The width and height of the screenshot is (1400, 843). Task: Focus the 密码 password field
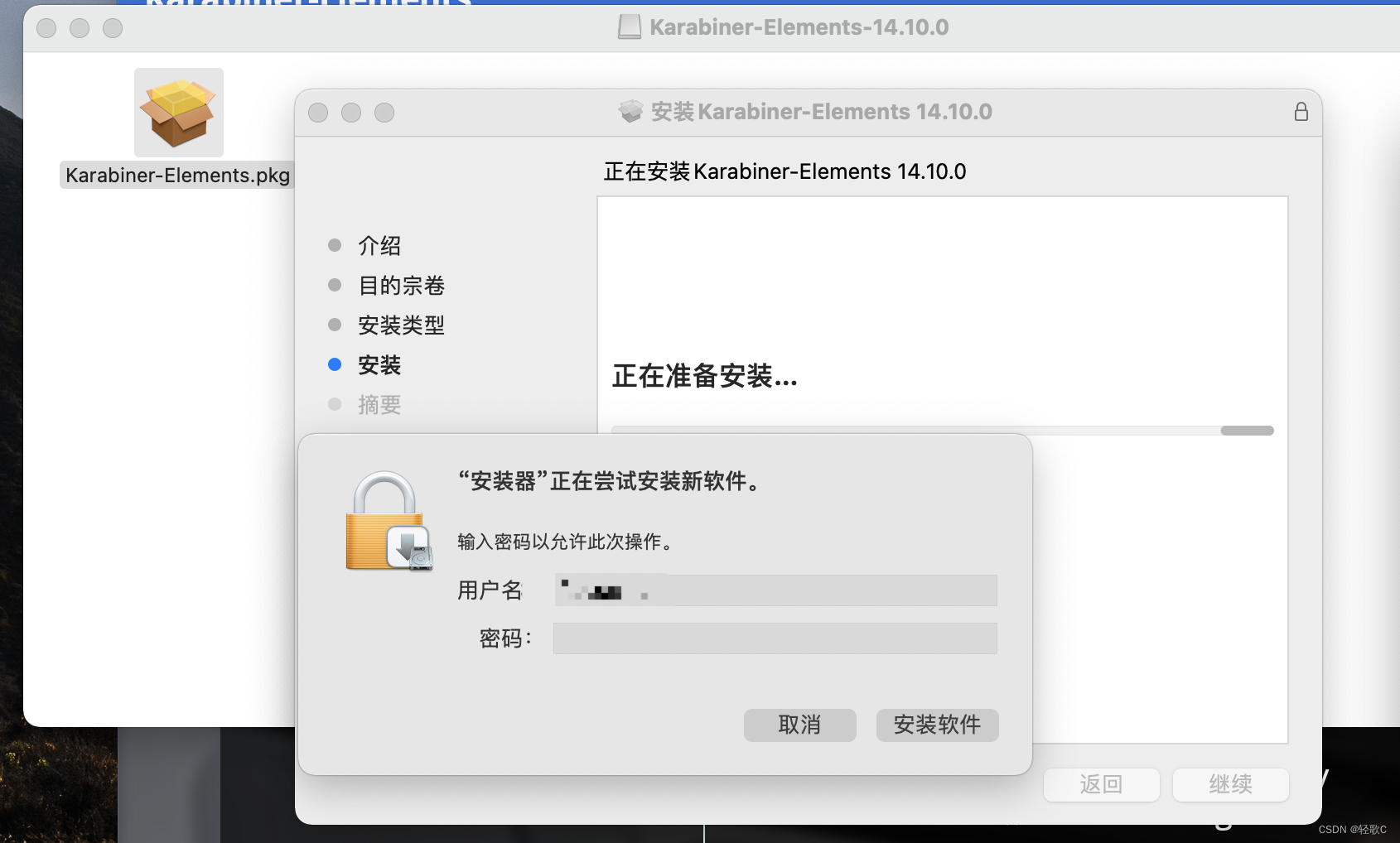775,638
